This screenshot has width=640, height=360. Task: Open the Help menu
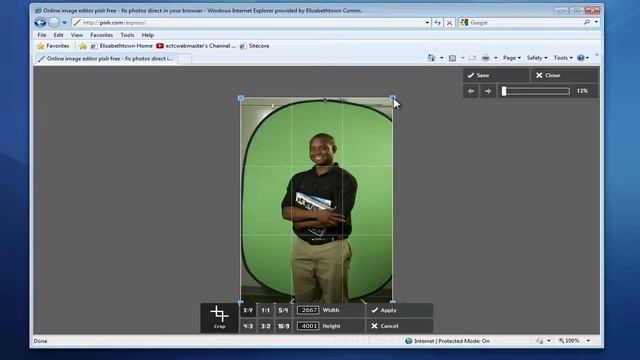tap(148, 35)
